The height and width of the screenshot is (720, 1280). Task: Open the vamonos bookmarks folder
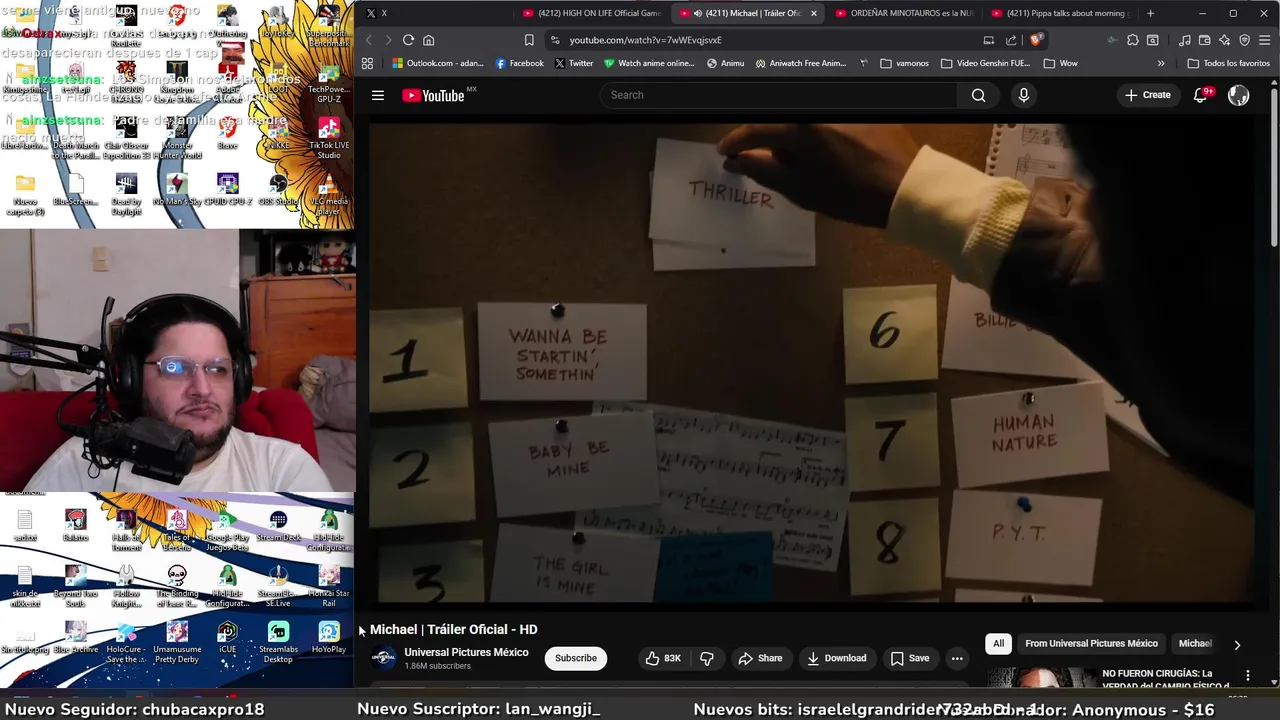pyautogui.click(x=904, y=63)
